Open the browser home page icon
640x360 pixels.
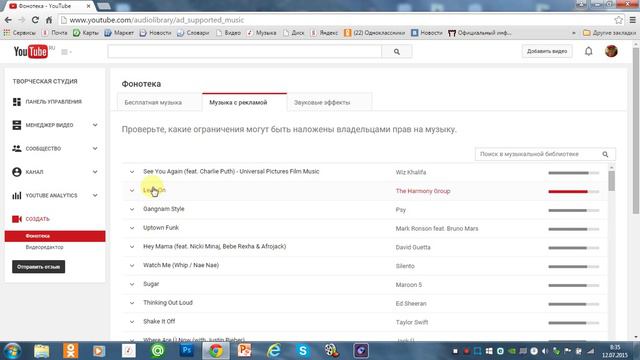[x=49, y=20]
